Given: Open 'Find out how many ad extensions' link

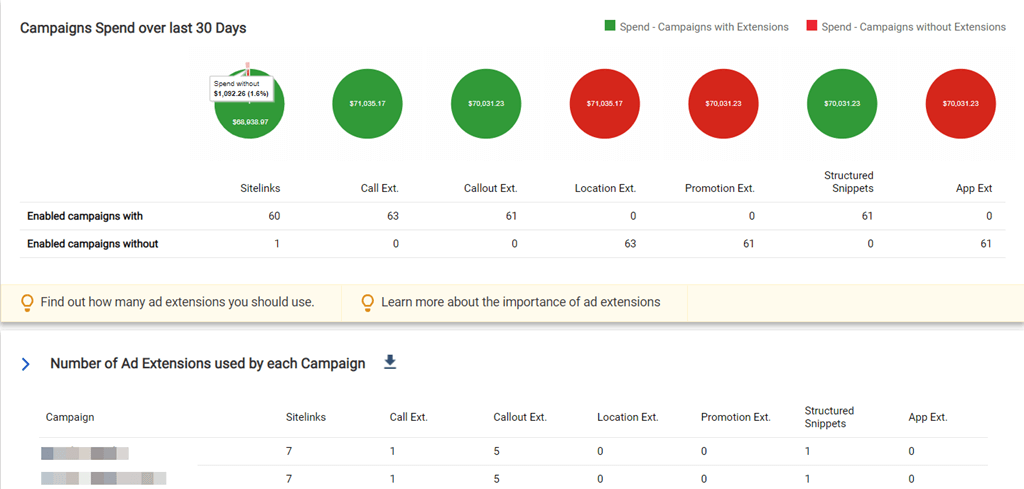Looking at the screenshot, I should tap(178, 302).
